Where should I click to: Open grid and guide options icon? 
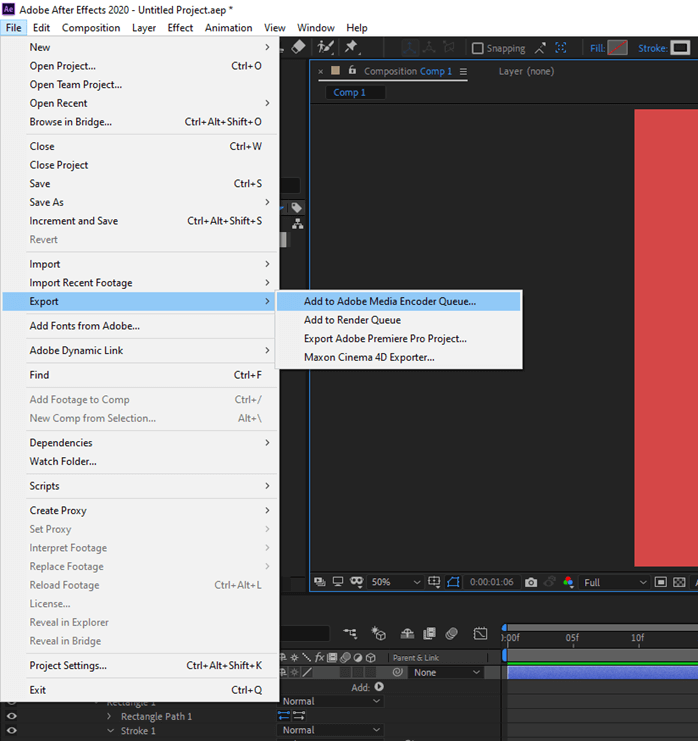(434, 582)
